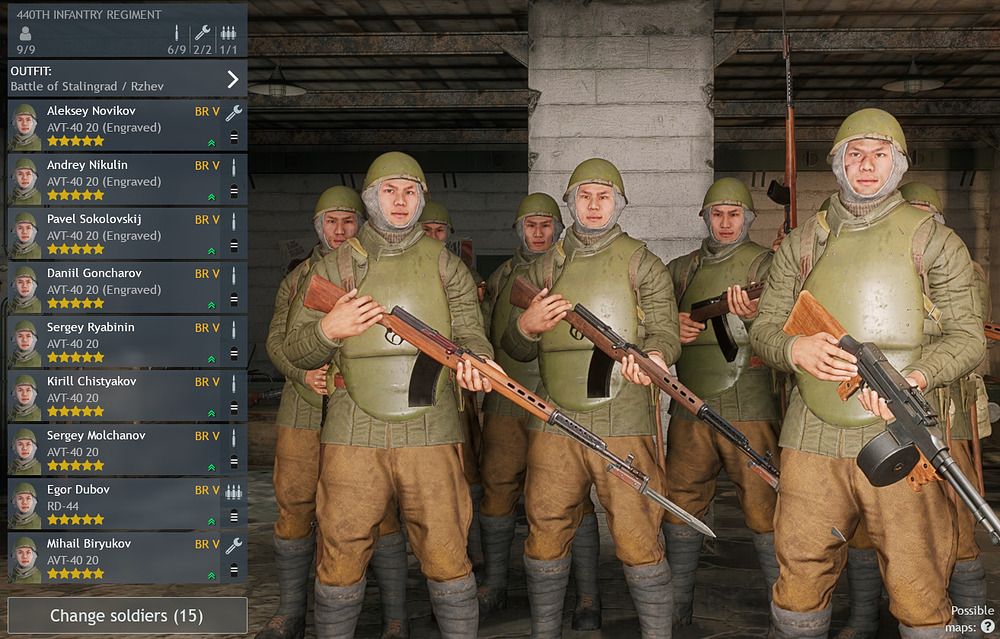The width and height of the screenshot is (1000, 639).
Task: Select the soldier name Kirill Chistyakov
Action: click(x=91, y=381)
